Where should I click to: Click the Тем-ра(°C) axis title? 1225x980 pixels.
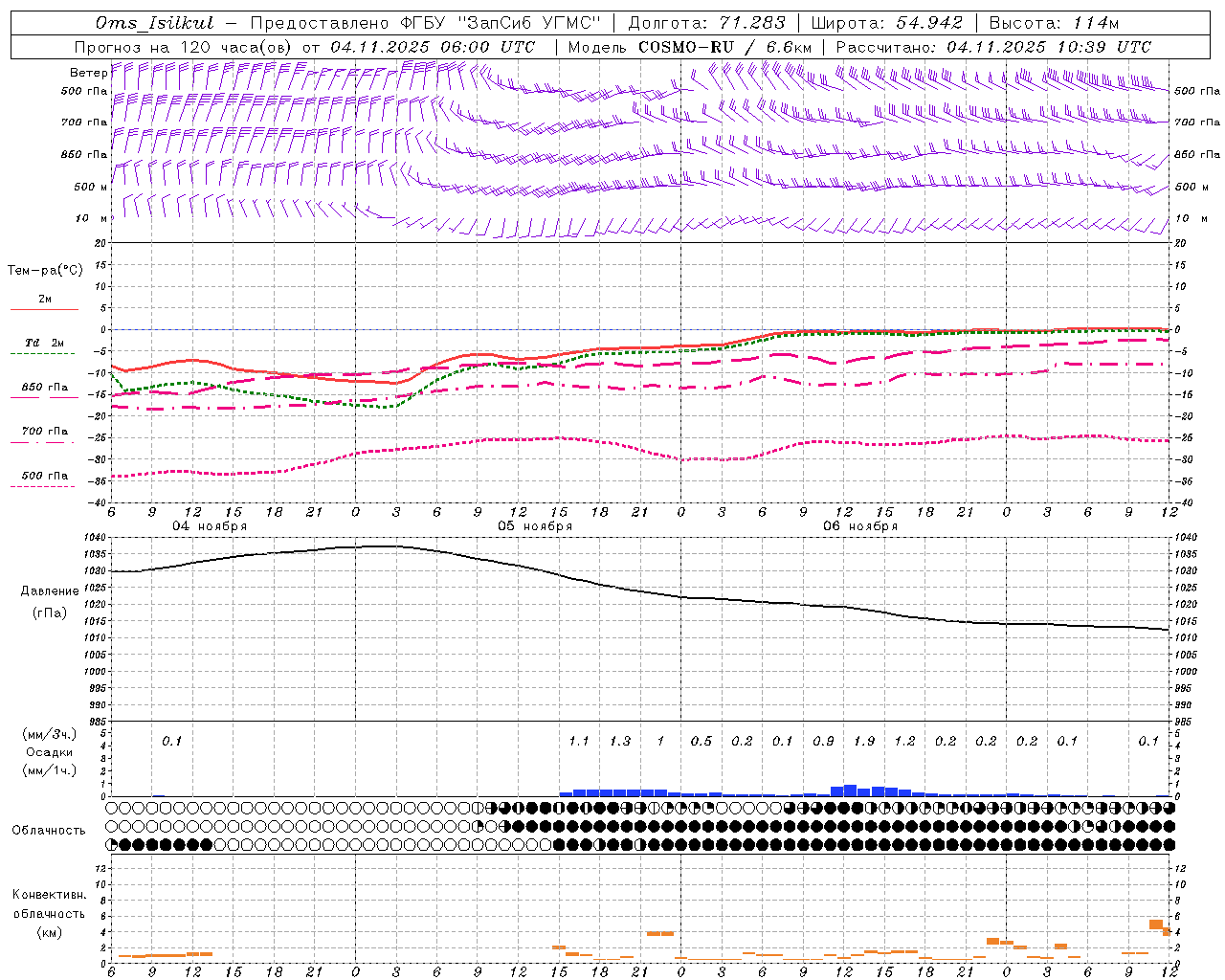45,271
